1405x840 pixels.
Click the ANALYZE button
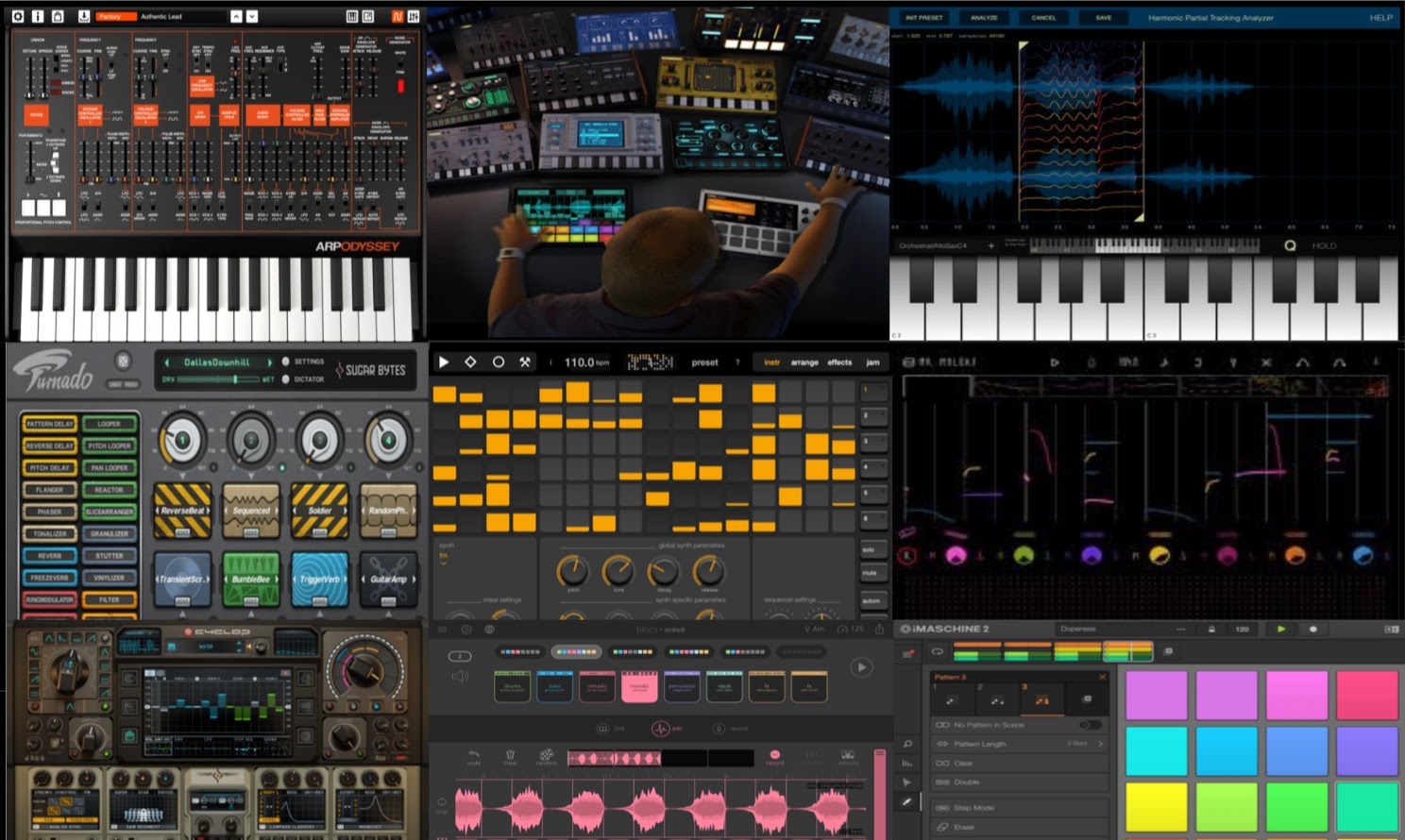984,18
